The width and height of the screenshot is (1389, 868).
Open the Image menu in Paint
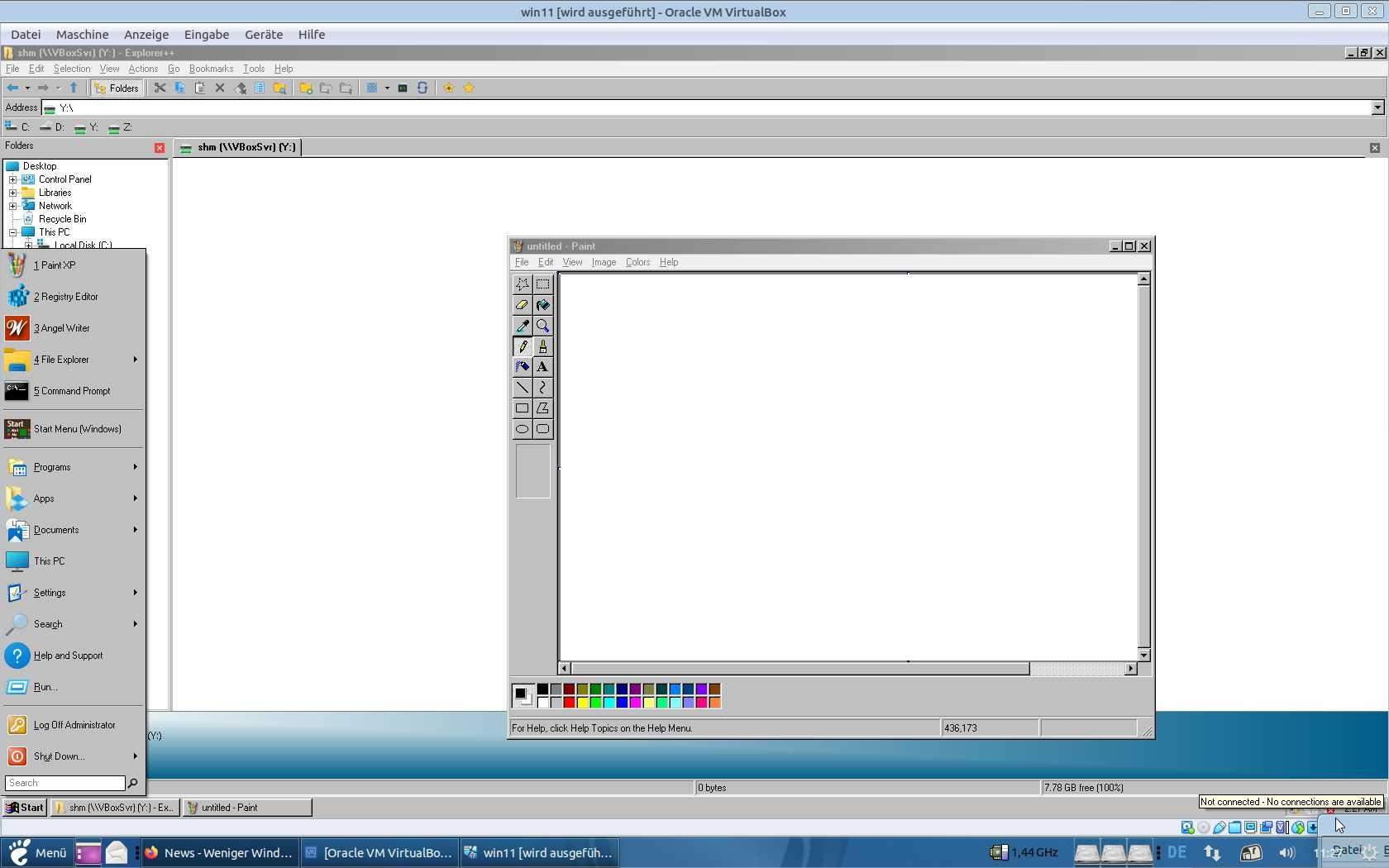603,262
